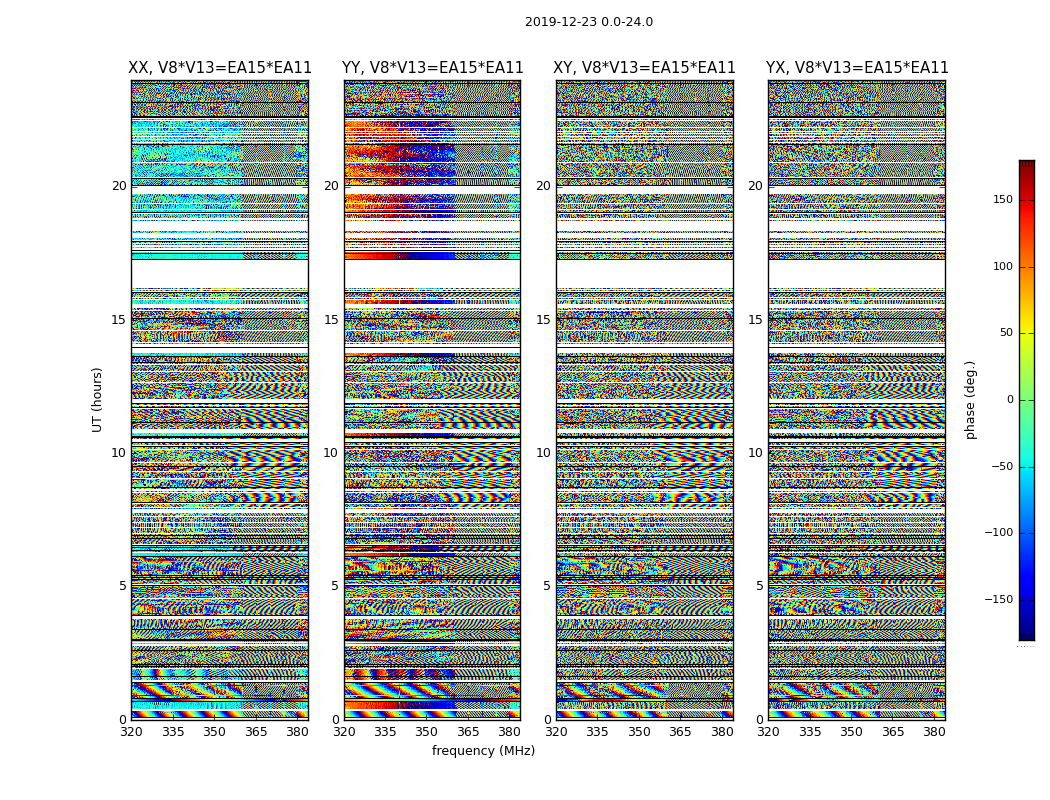Click the "15" hour tick of XX panel

(119, 320)
